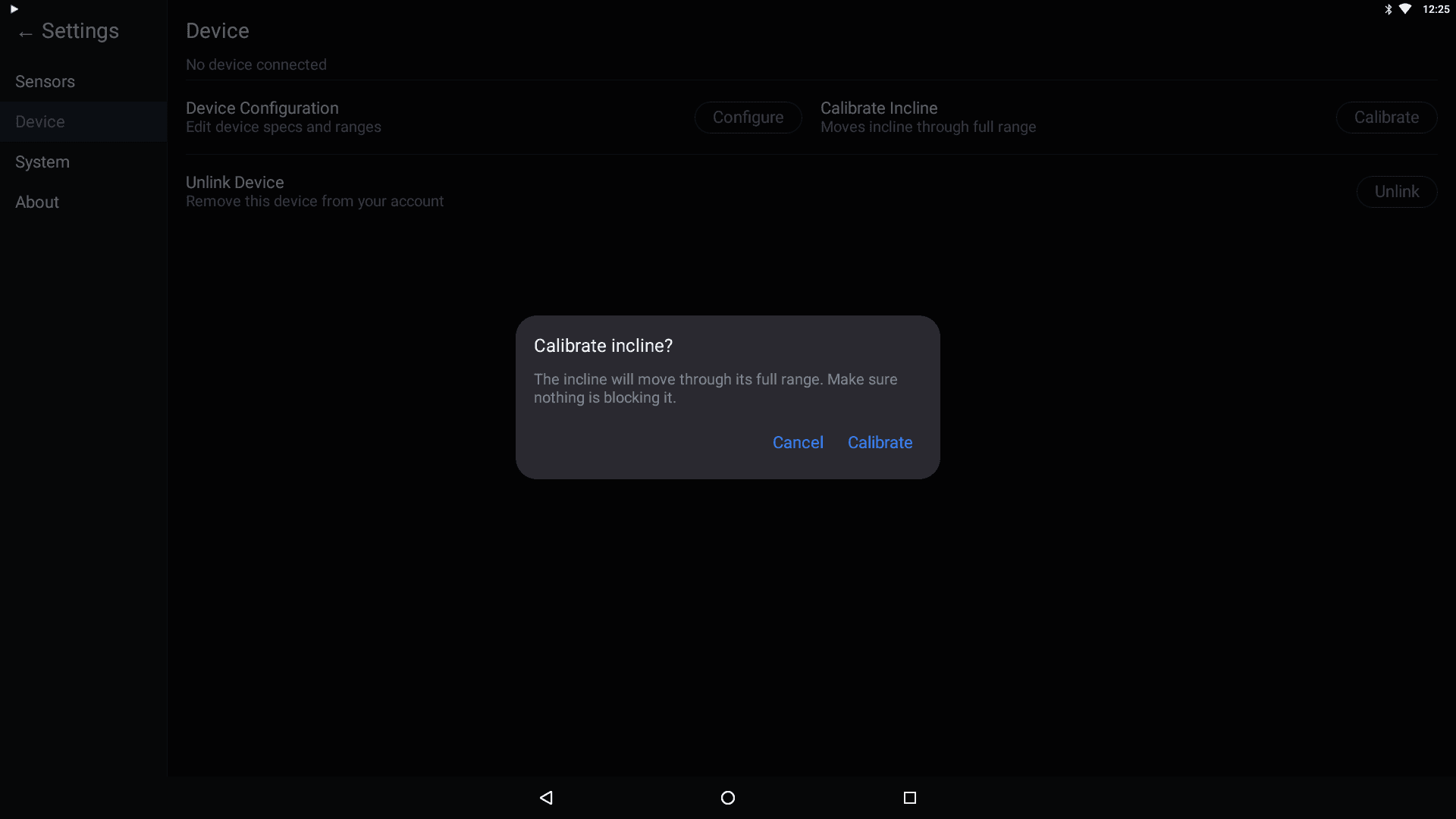Tap the Bluetooth status bar icon
The image size is (1456, 819).
[x=1388, y=9]
